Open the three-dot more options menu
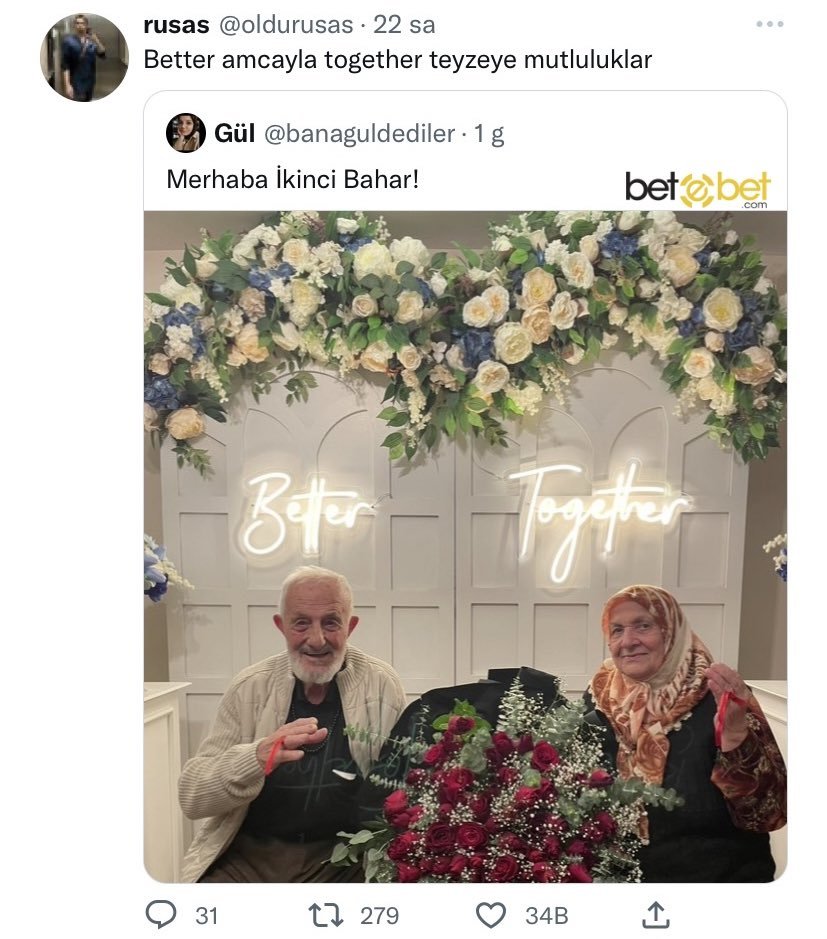 tap(770, 25)
